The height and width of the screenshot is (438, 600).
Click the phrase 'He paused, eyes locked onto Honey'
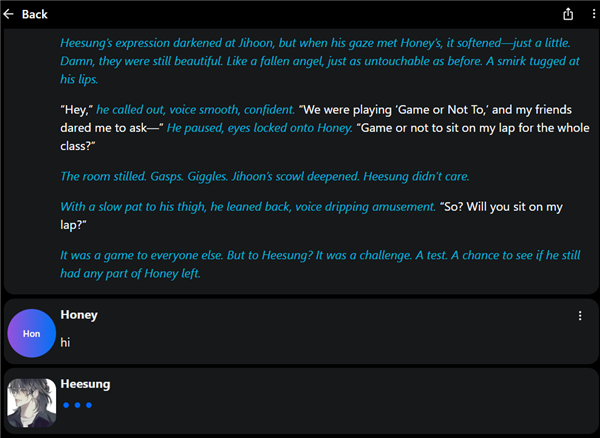pos(259,128)
